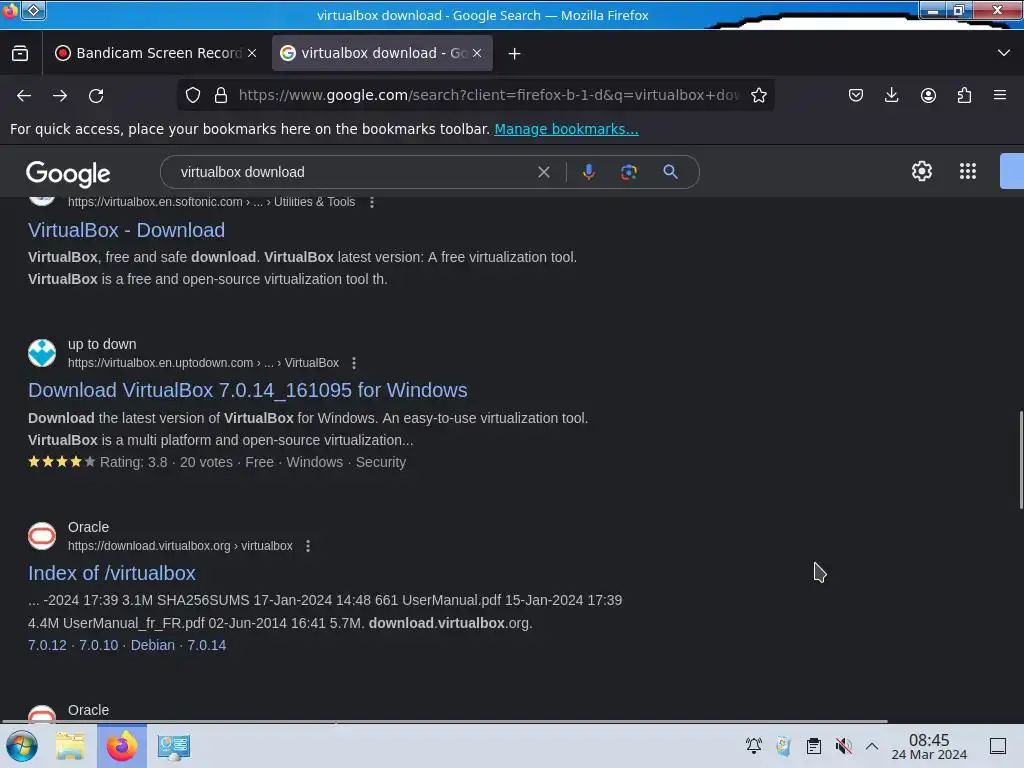The width and height of the screenshot is (1024, 768).
Task: Open Firefox application hamburger menu
Action: pyautogui.click(x=1000, y=95)
